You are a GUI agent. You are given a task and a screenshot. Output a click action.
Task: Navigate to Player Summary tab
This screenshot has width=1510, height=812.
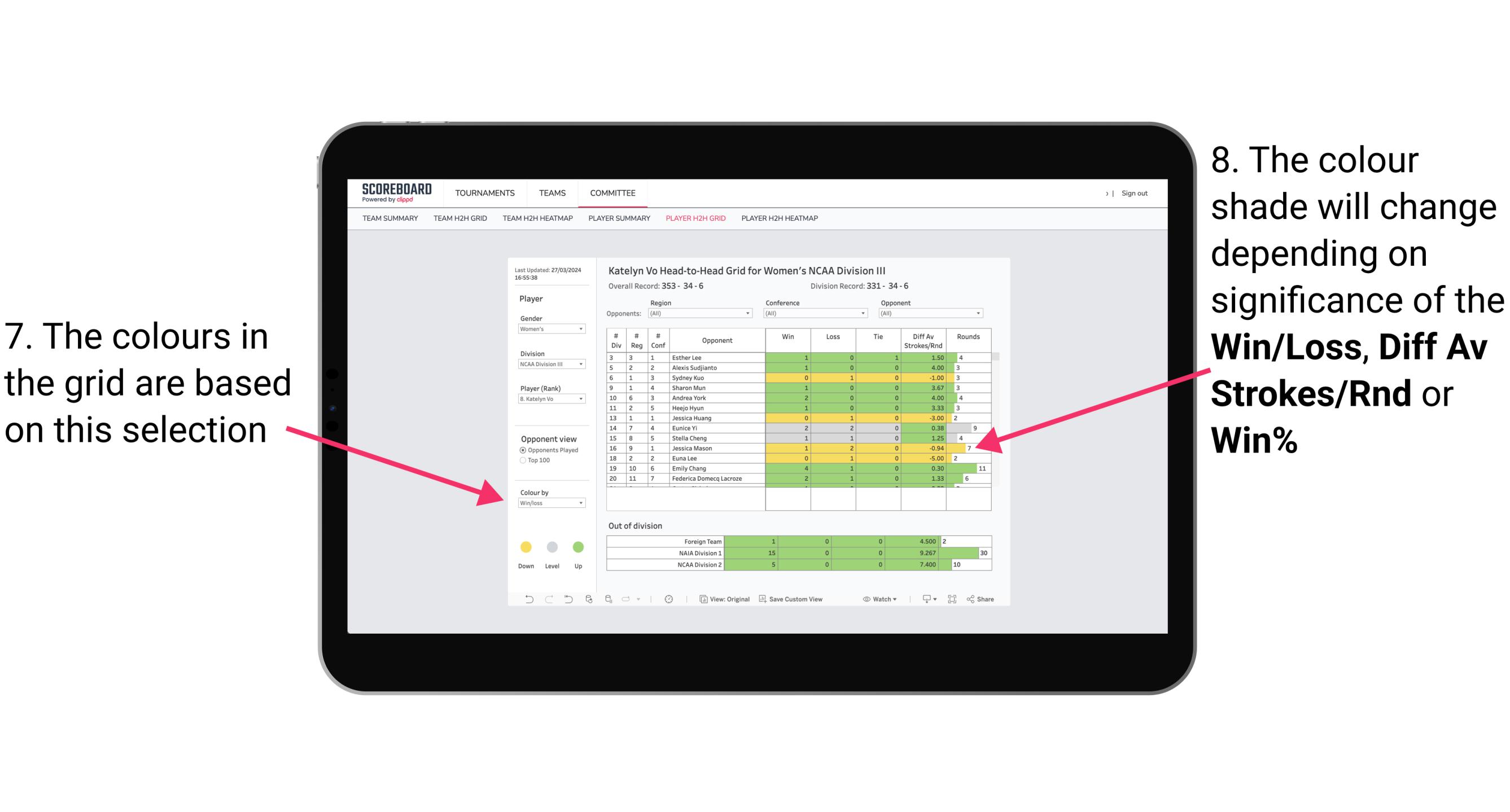(x=618, y=222)
